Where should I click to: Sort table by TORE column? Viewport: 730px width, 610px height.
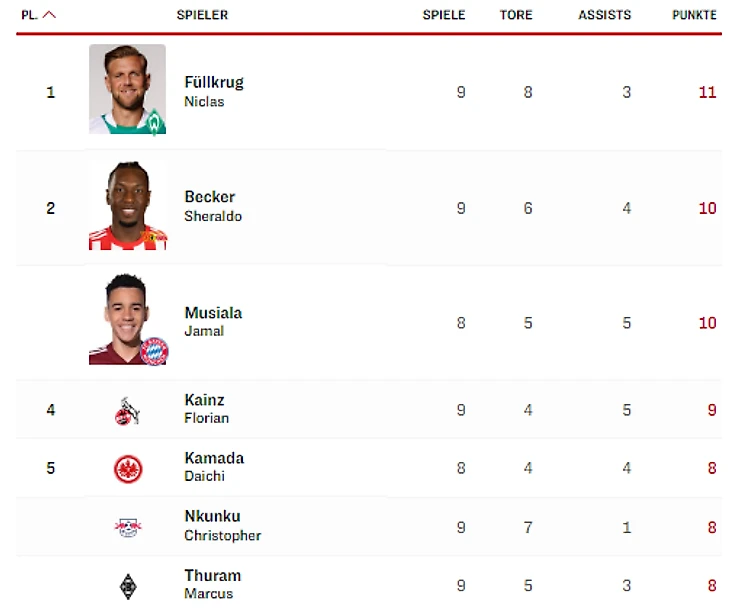[x=516, y=15]
